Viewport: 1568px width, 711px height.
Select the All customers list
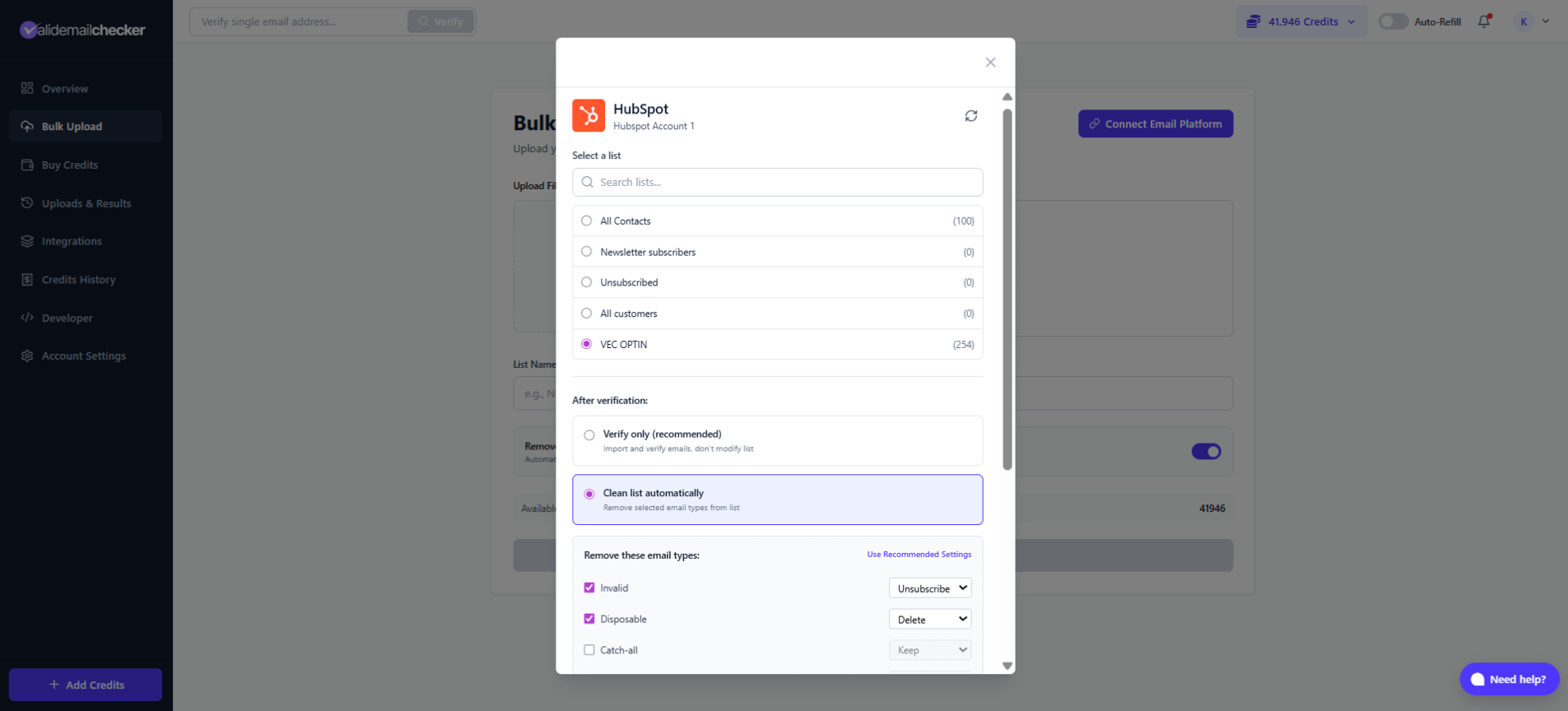click(778, 314)
